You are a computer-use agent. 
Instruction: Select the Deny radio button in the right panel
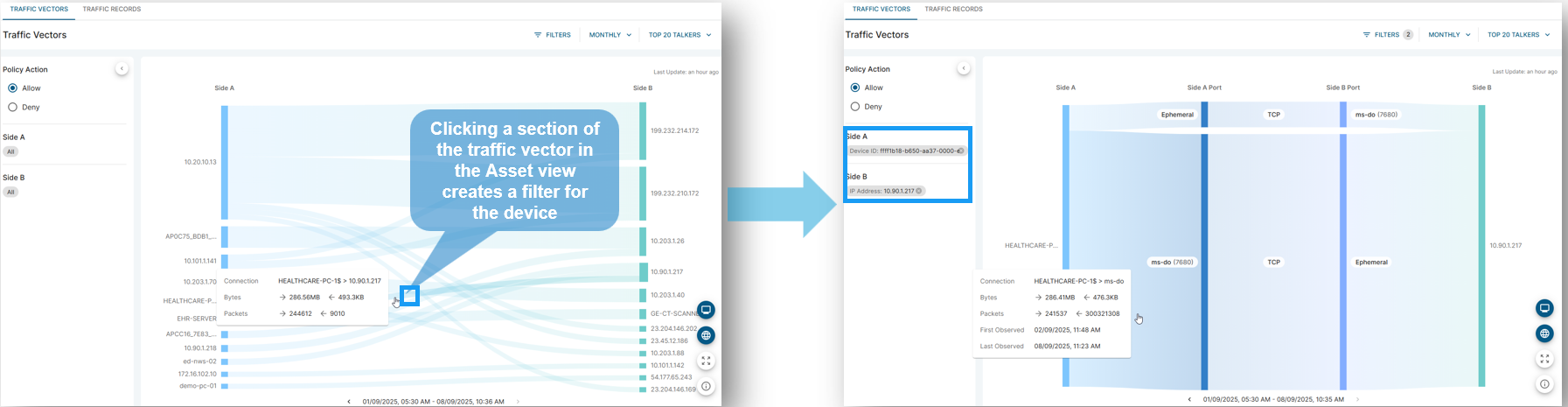(x=855, y=107)
